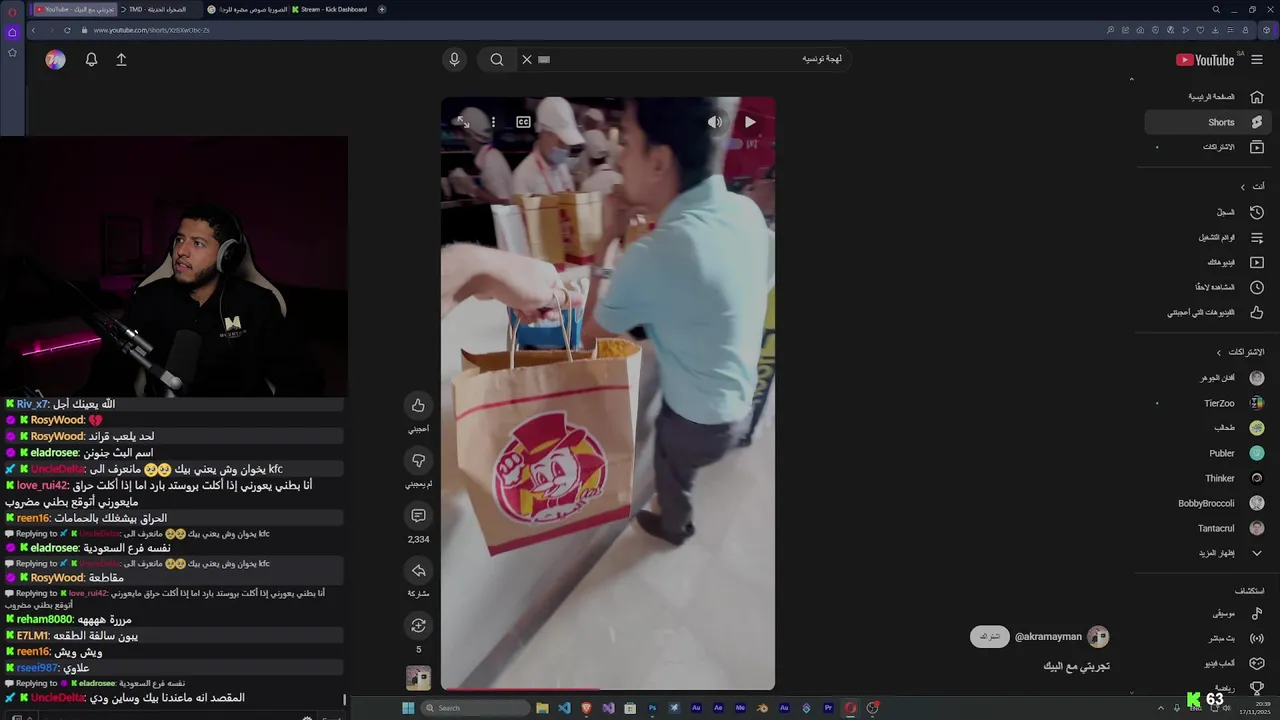This screenshot has height=720, width=1280.
Task: Open the comments showing 2,334
Action: point(418,516)
